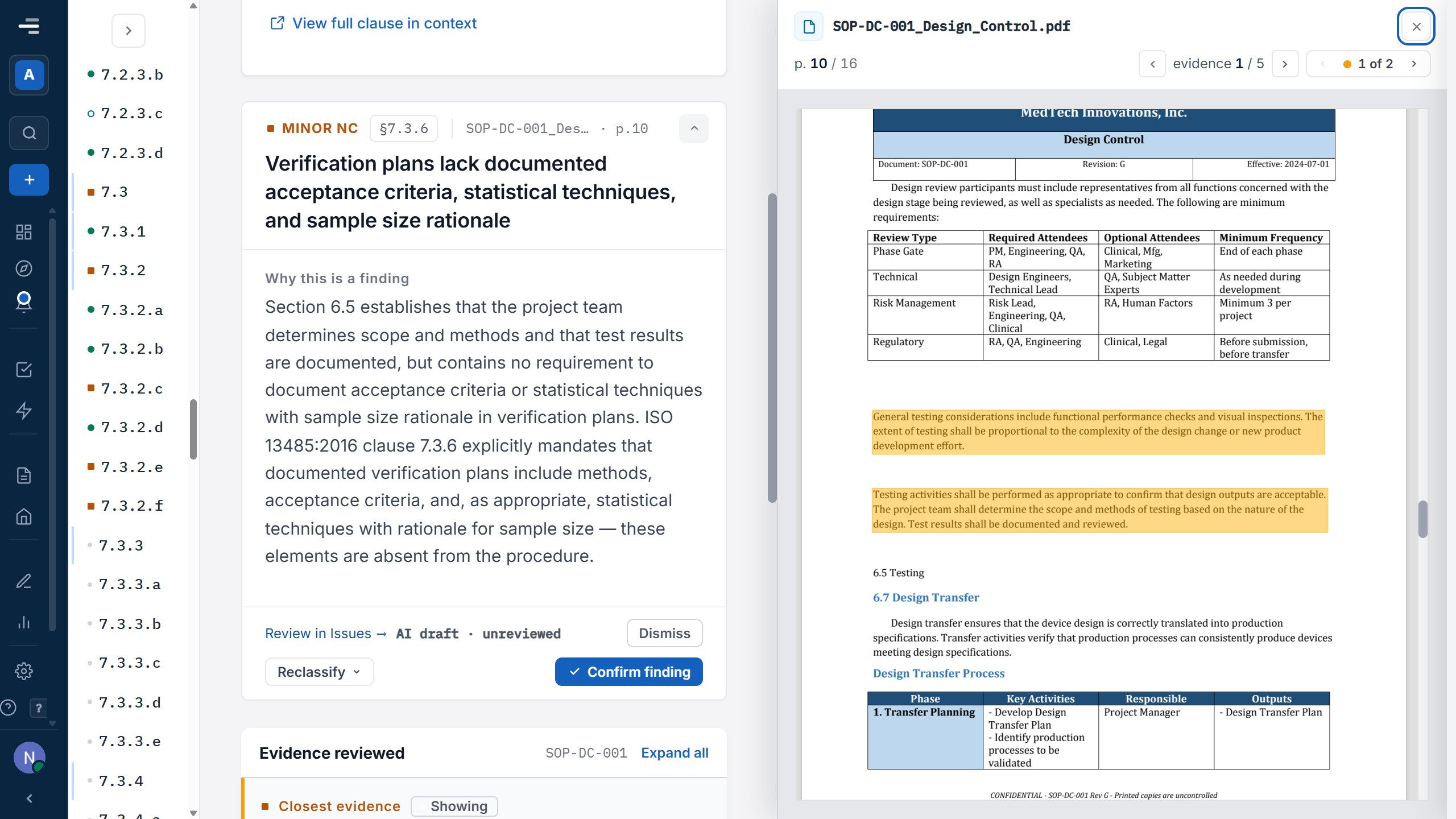Click the highlighted 'Testing activities shall be performed' passage
The width and height of the screenshot is (1456, 819).
click(x=1099, y=510)
